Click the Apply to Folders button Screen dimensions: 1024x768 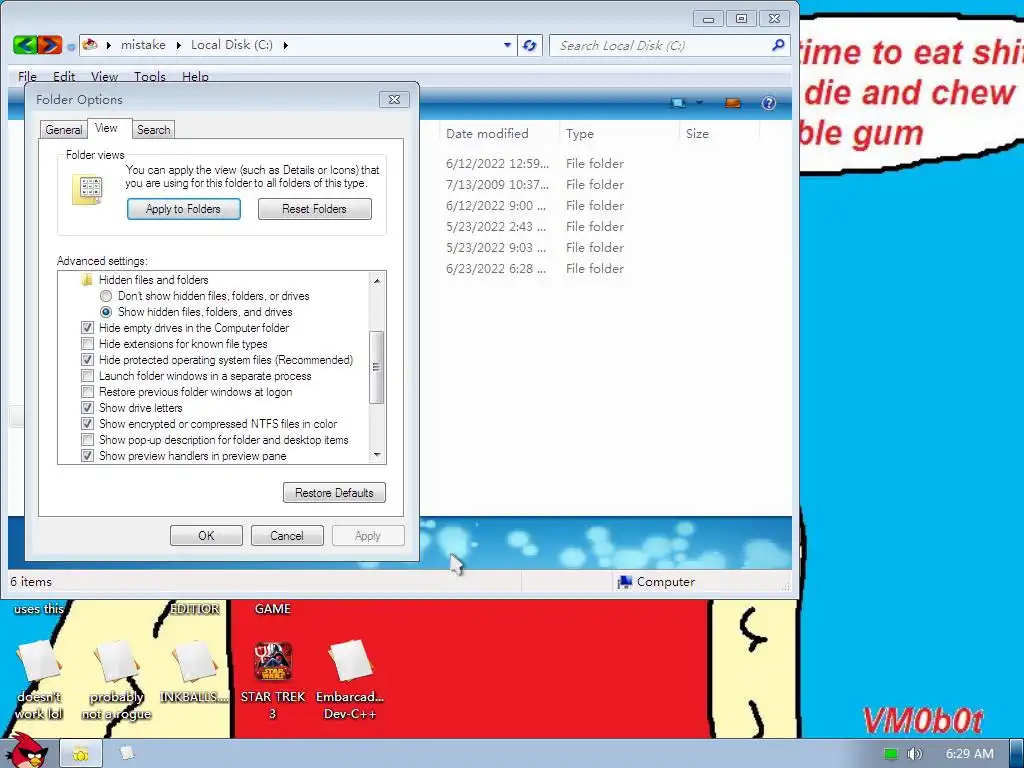184,209
